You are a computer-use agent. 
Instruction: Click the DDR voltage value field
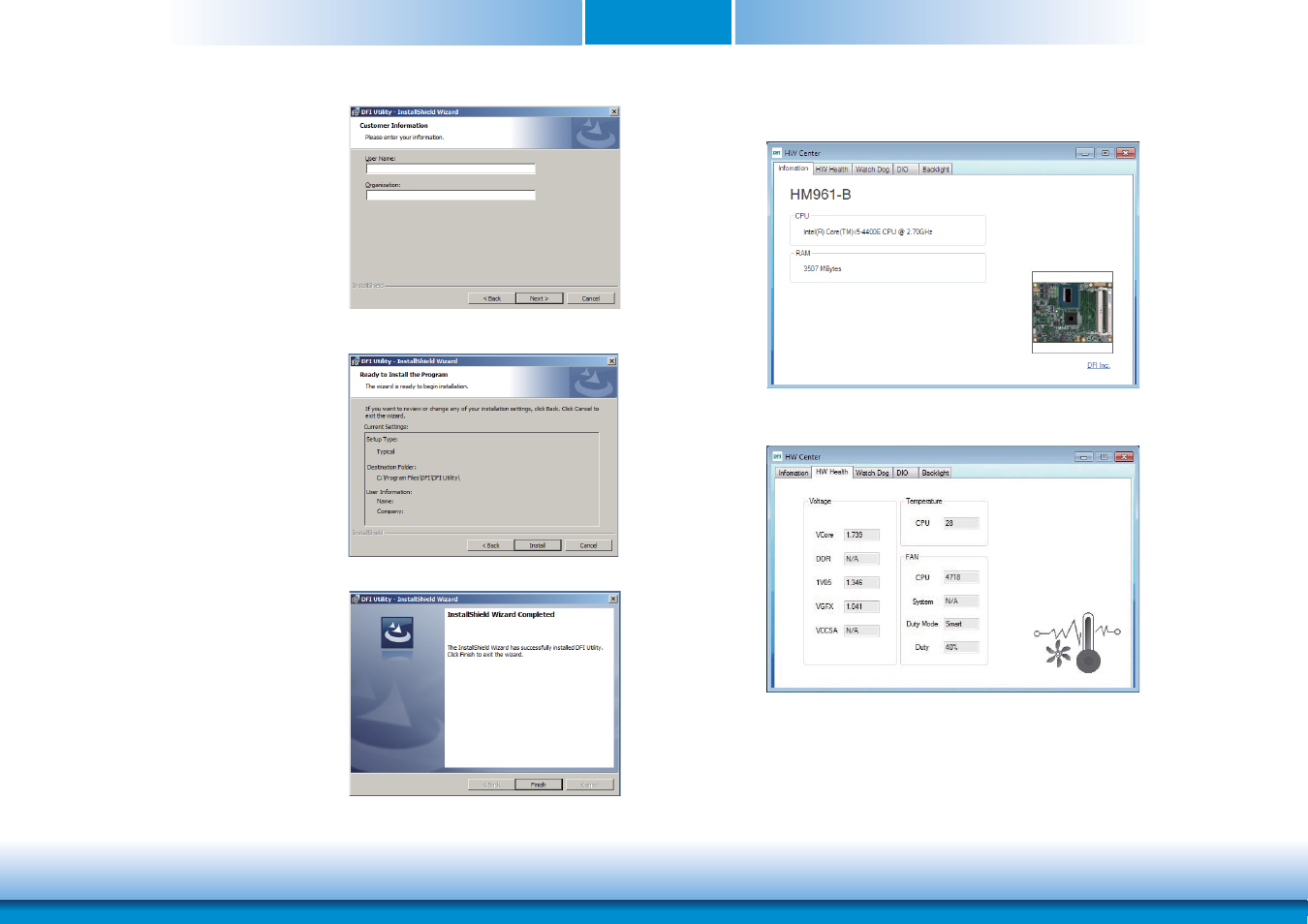point(861,559)
